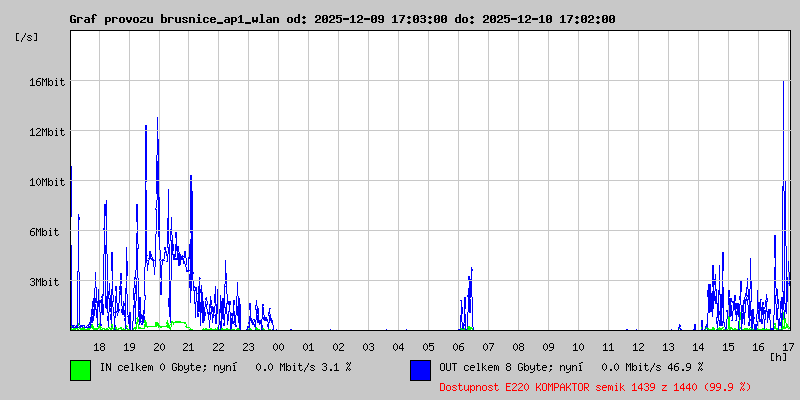Click the hour 02 x-axis label
This screenshot has height=400, width=800.
coord(339,347)
